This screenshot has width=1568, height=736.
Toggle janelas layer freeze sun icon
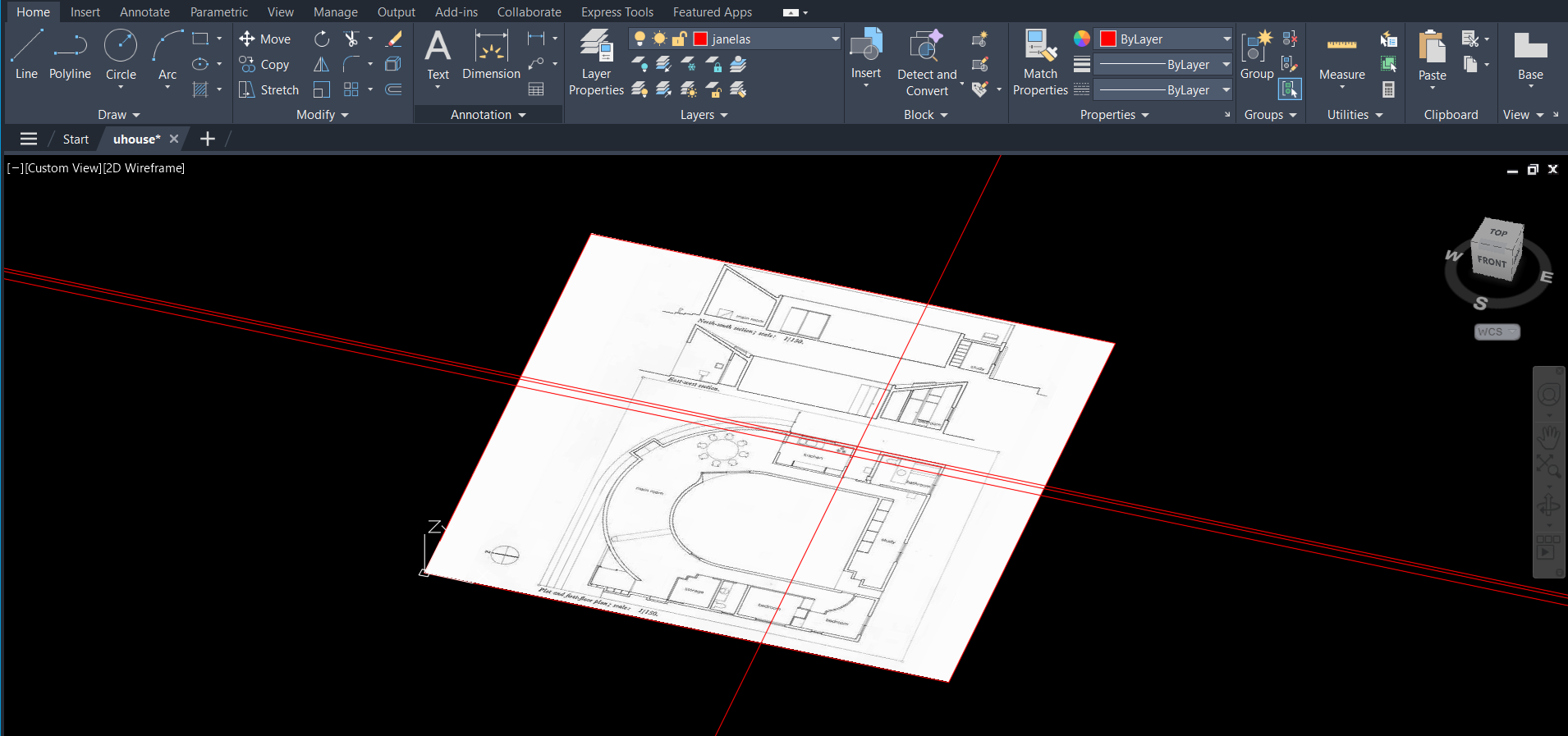(659, 39)
